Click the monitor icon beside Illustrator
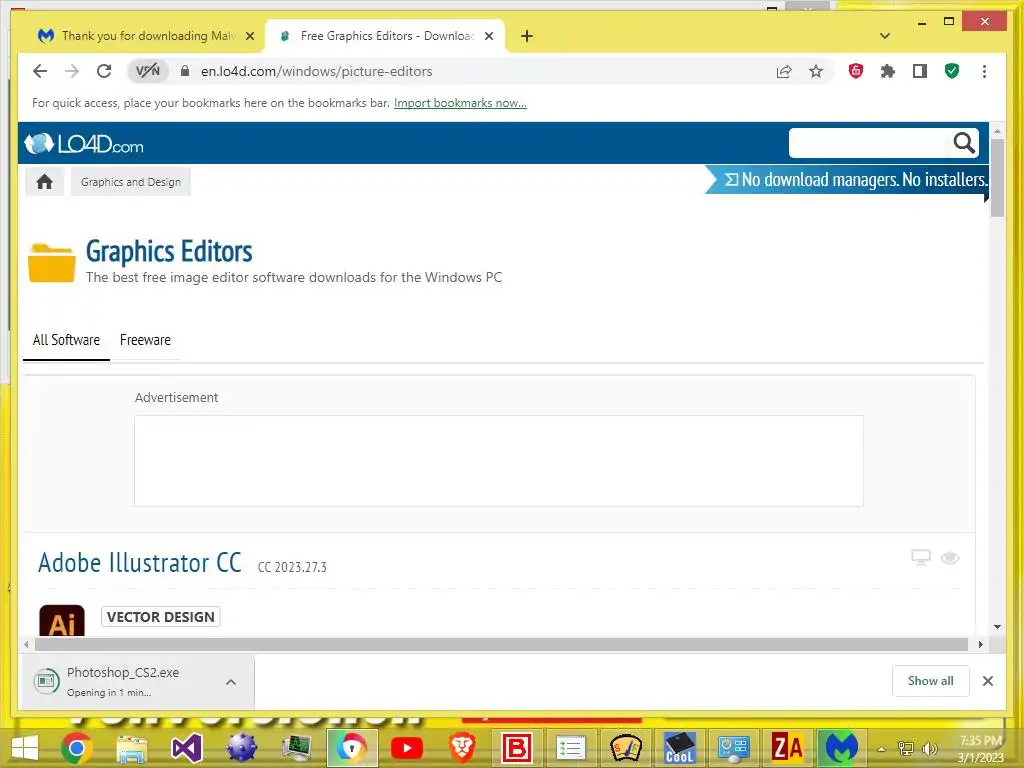Screen dimensions: 1024x768 pyautogui.click(x=921, y=557)
